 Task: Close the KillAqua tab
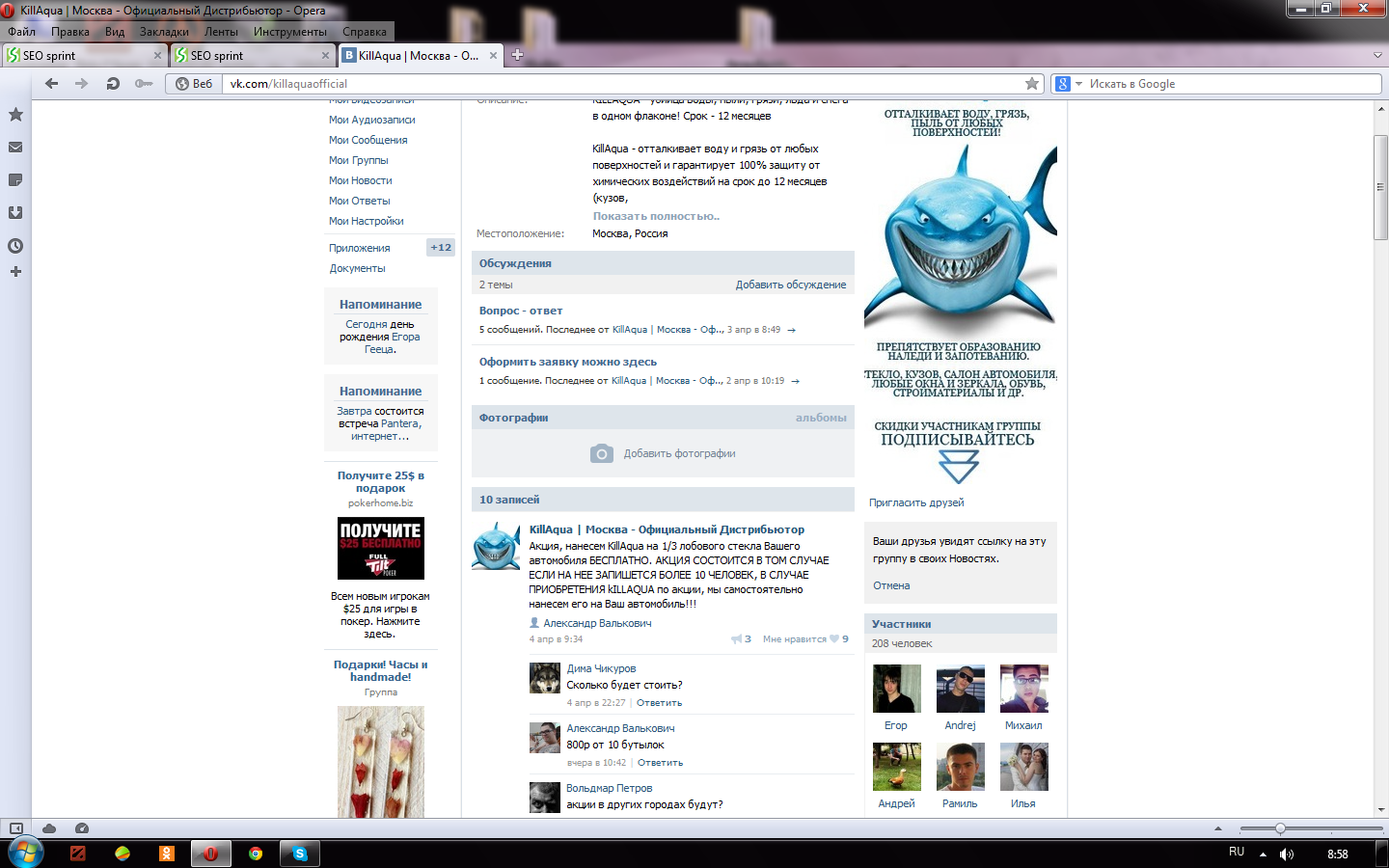[493, 56]
